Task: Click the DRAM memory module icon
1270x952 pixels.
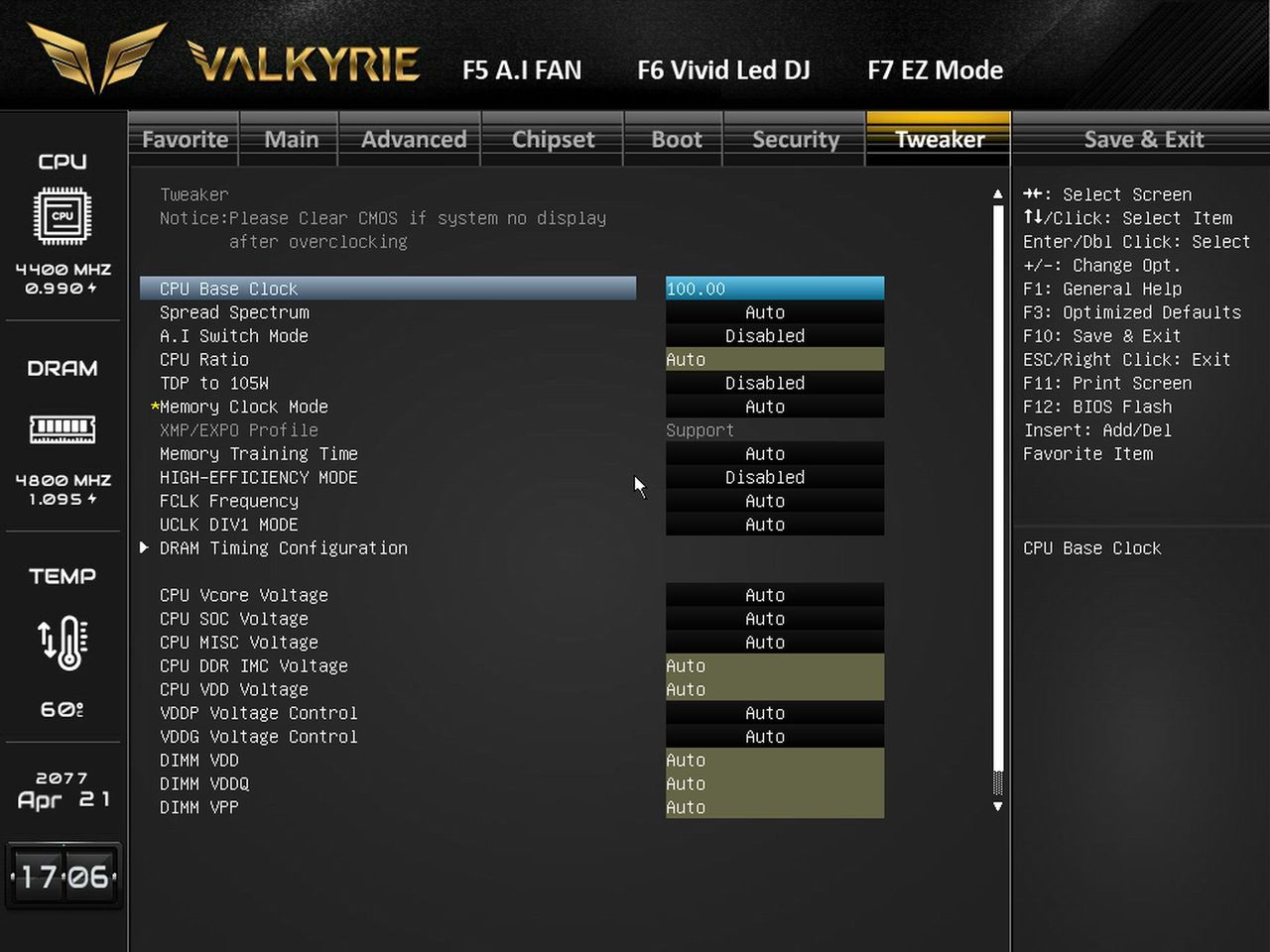Action: click(x=63, y=428)
